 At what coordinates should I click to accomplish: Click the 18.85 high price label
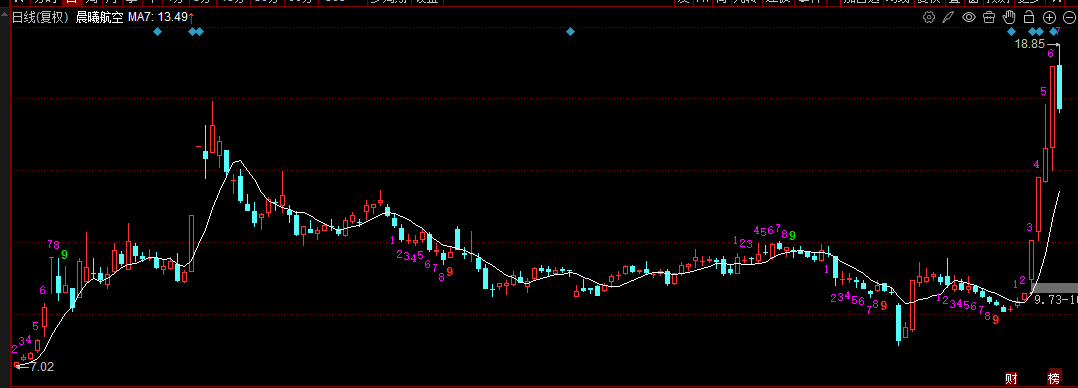pos(1030,44)
